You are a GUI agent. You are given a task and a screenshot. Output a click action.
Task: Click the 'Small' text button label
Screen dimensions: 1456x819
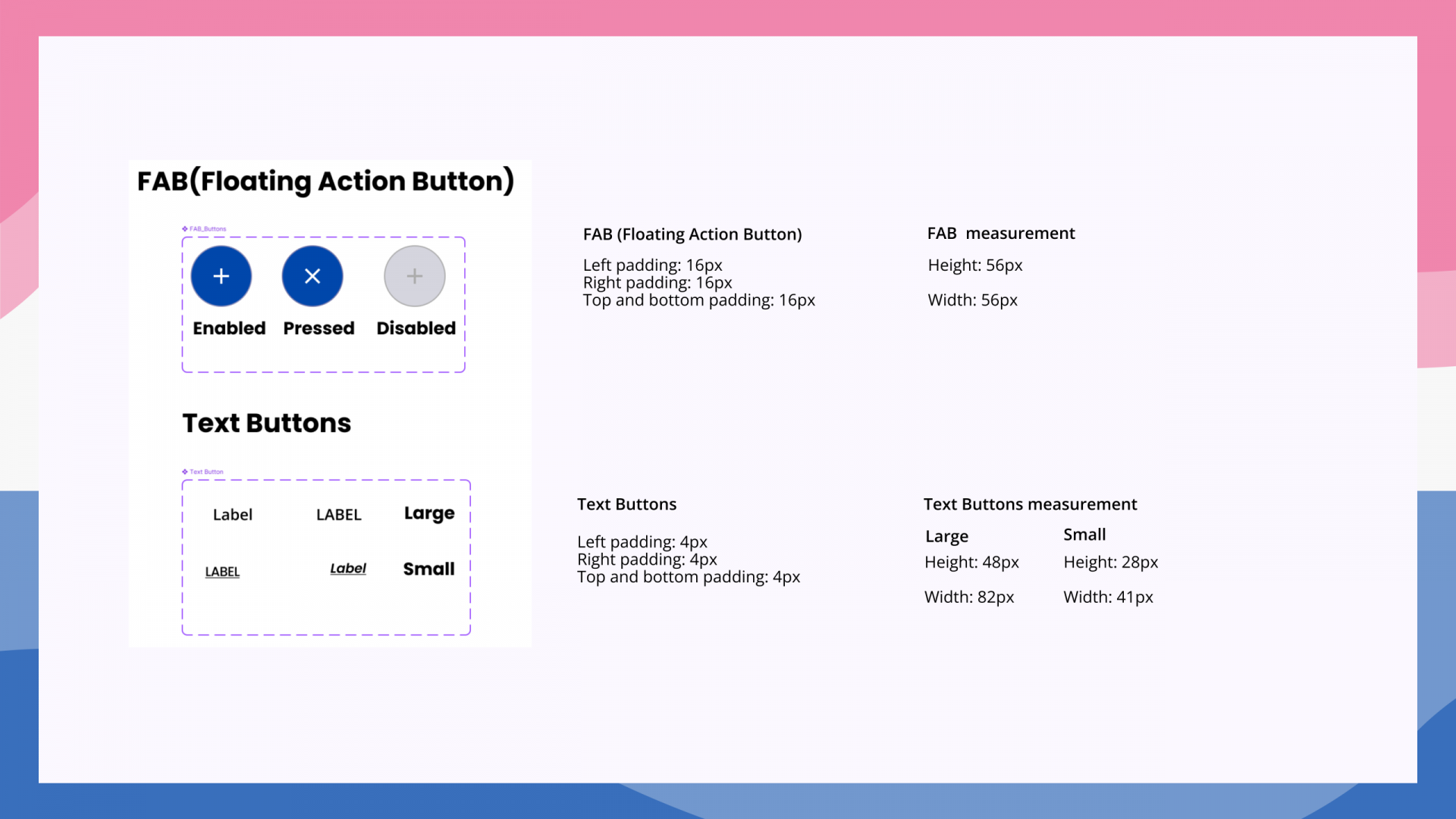point(428,569)
